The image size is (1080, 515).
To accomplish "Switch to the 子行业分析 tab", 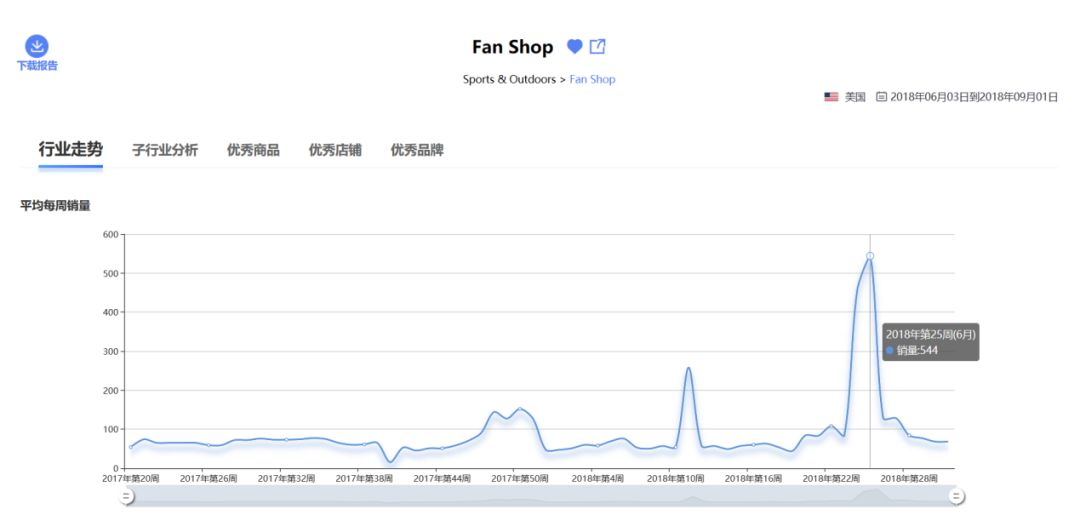I will 165,150.
